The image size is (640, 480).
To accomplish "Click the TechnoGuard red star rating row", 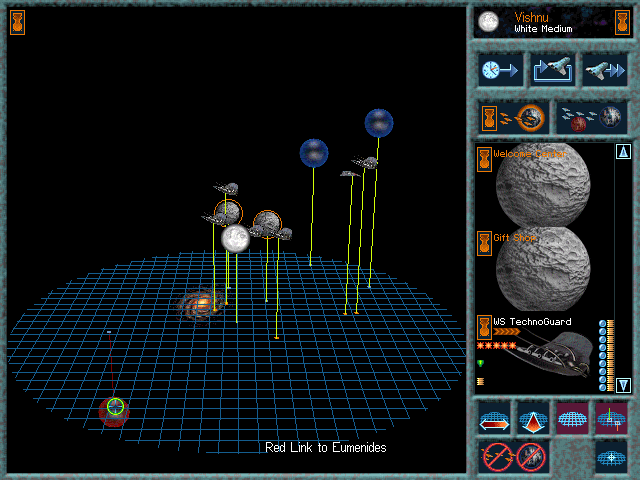I will [497, 346].
